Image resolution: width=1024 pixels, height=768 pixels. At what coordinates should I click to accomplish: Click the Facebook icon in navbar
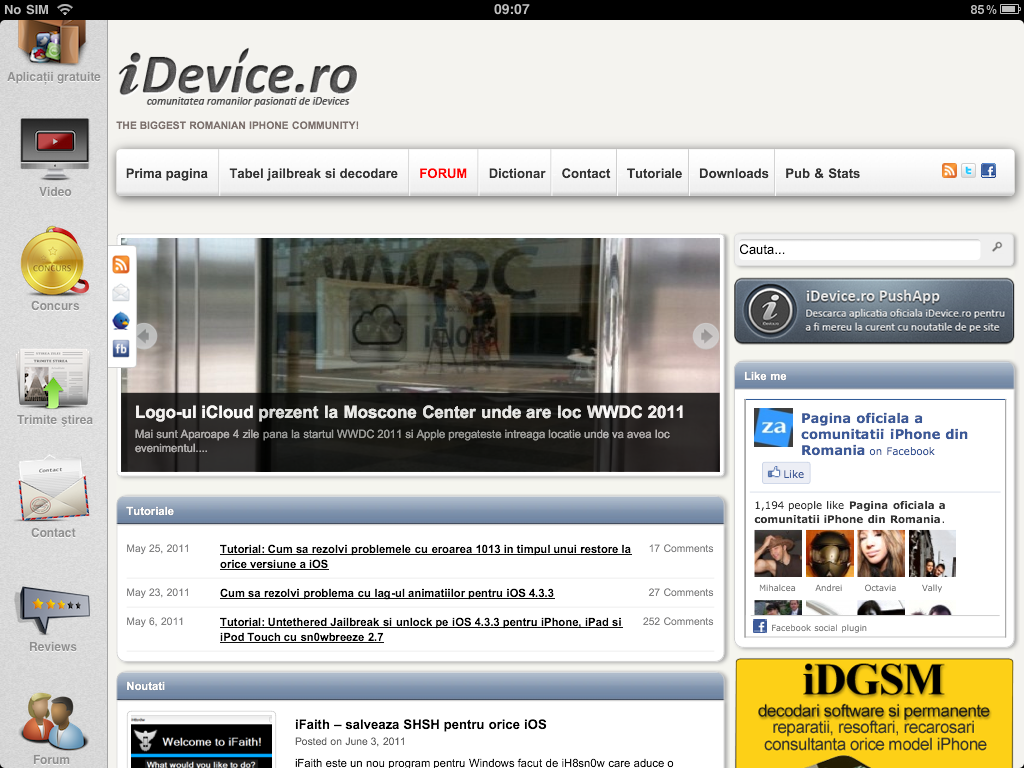(x=988, y=171)
